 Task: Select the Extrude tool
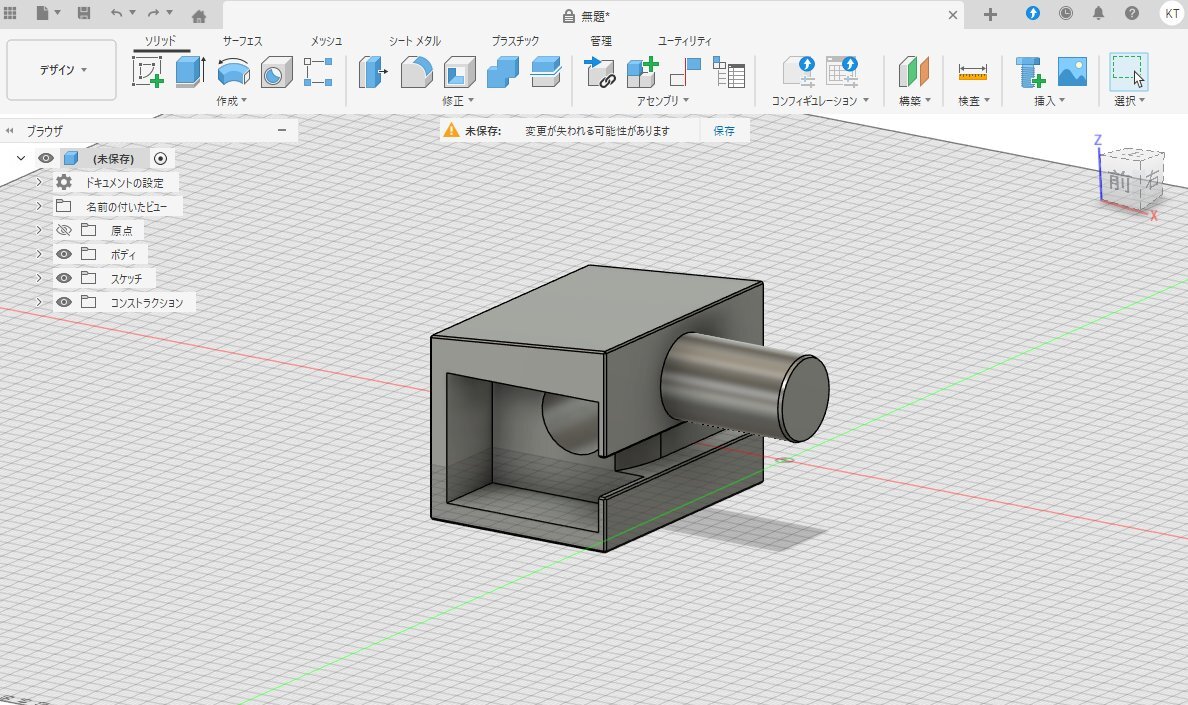tap(190, 72)
